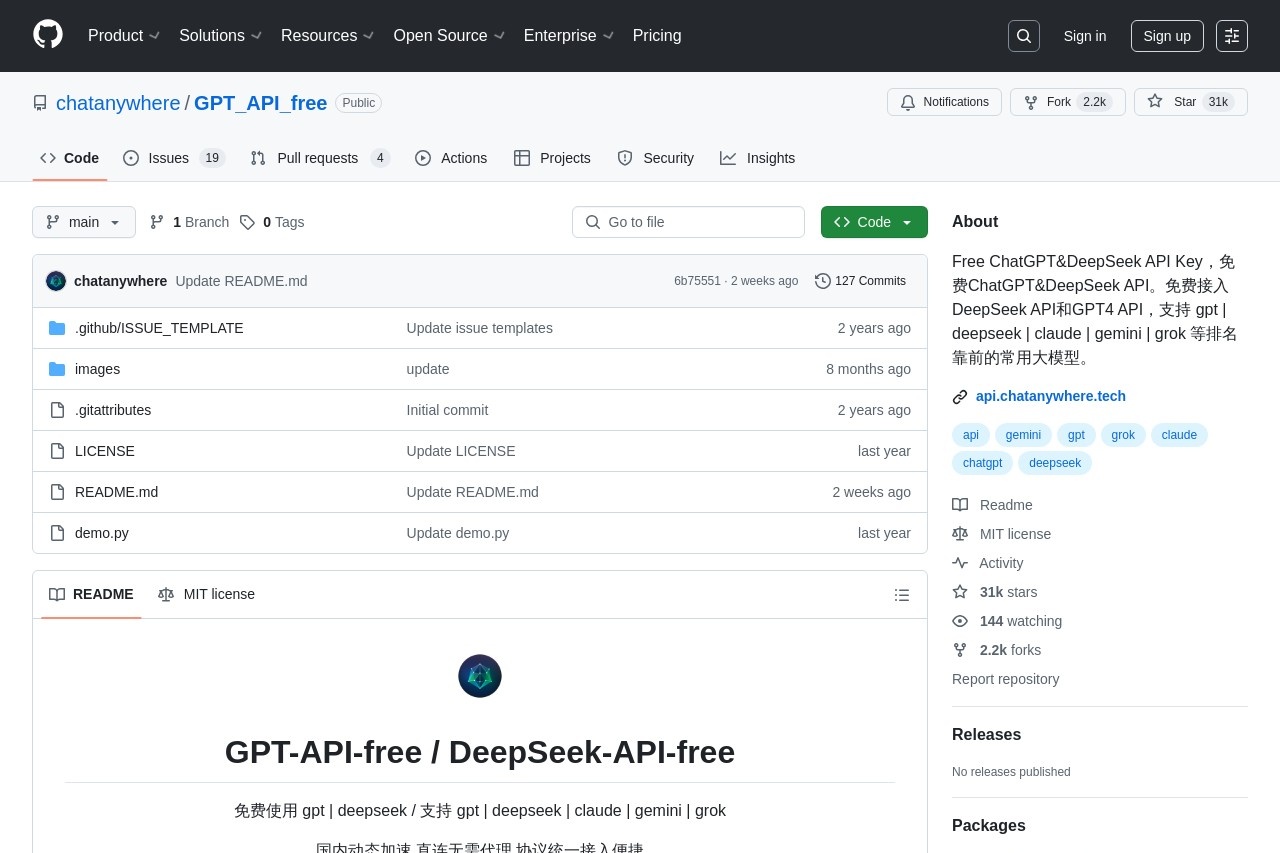The height and width of the screenshot is (853, 1280).
Task: Click the file icon beside demo.py
Action: coord(57,533)
